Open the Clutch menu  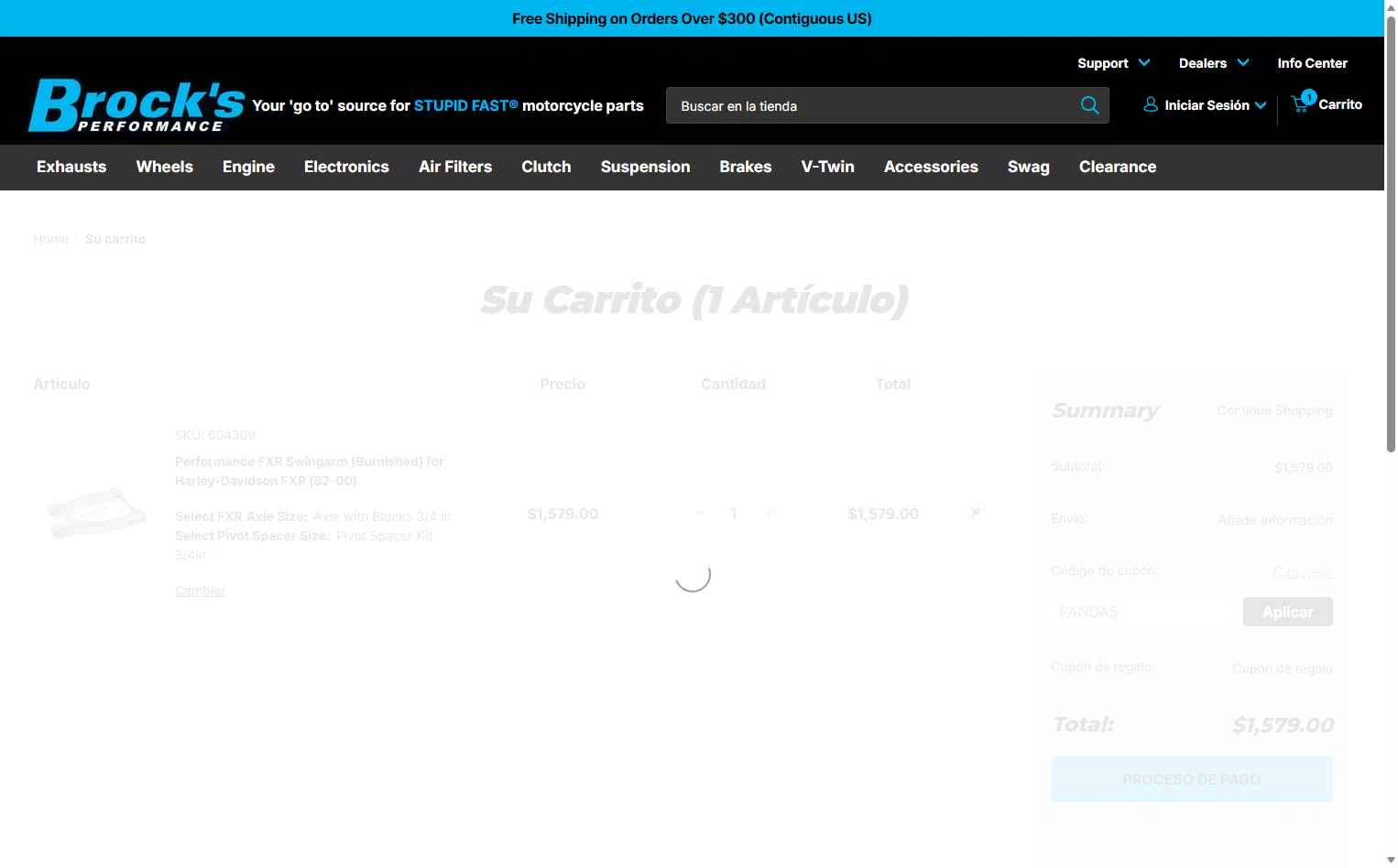coord(546,167)
